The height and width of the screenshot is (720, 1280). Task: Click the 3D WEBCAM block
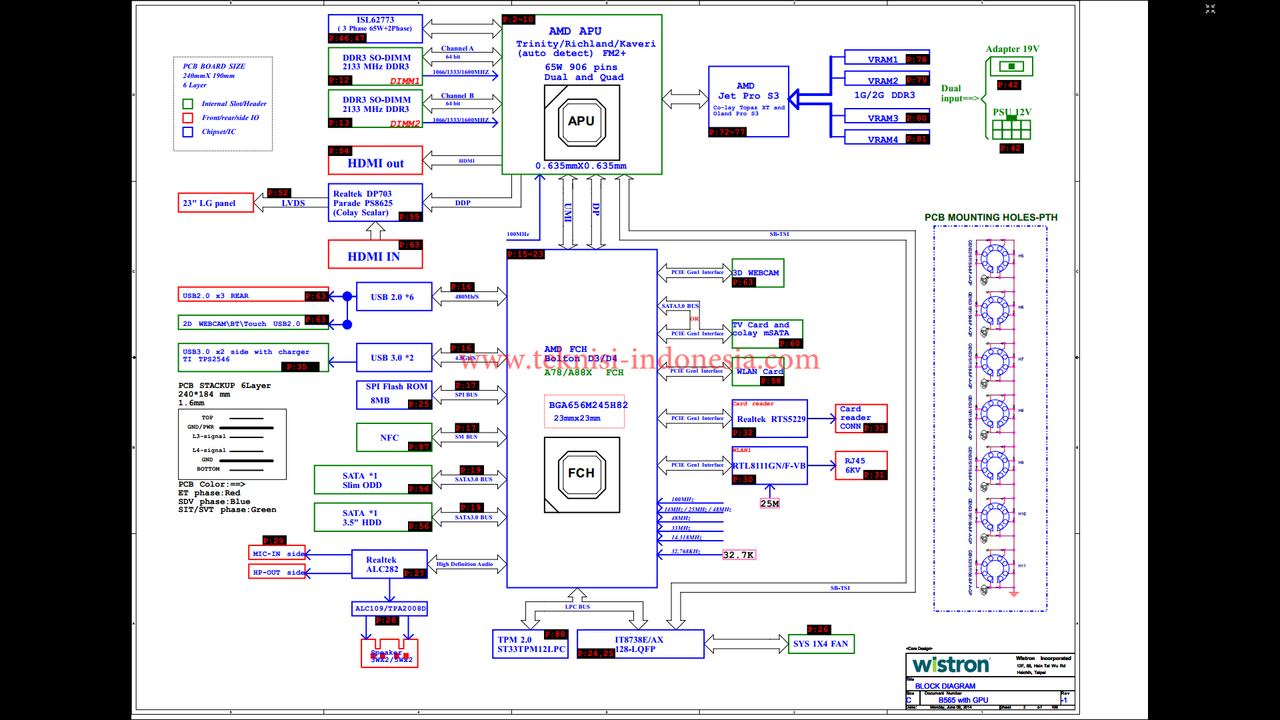[x=756, y=274]
